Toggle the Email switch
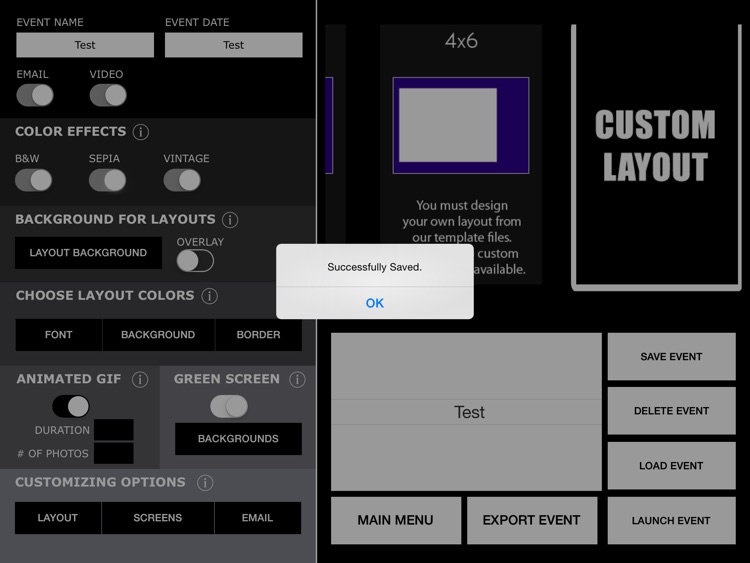Image resolution: width=750 pixels, height=563 pixels. [x=35, y=95]
